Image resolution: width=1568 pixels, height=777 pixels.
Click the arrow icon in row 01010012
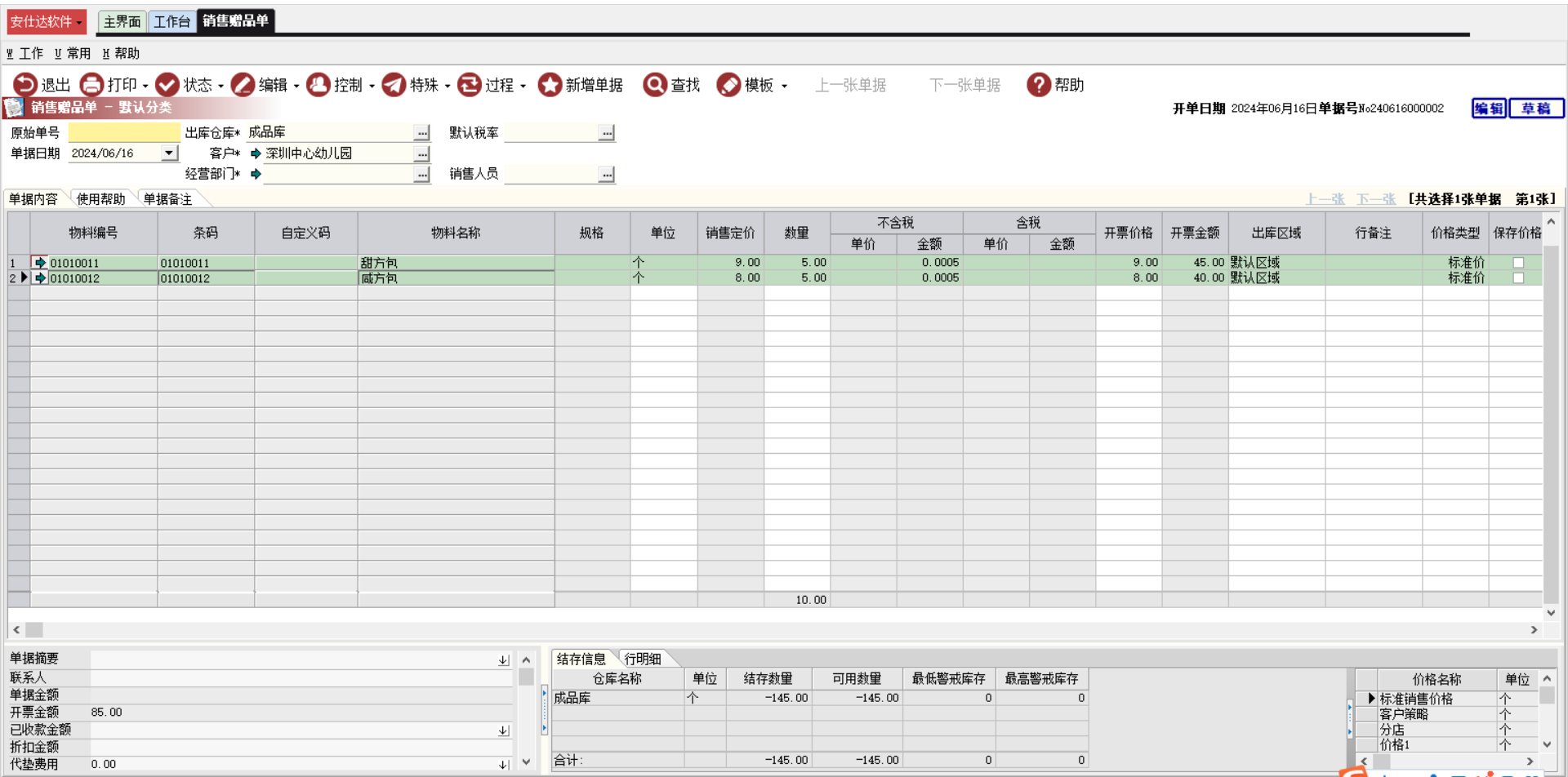click(x=40, y=278)
